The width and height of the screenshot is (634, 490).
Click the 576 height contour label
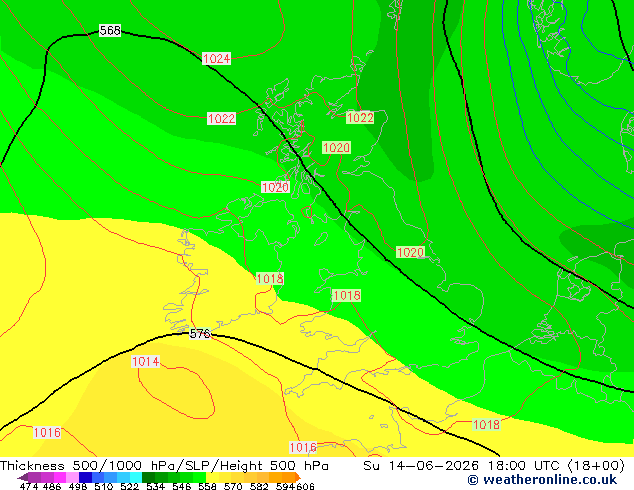[x=200, y=334]
